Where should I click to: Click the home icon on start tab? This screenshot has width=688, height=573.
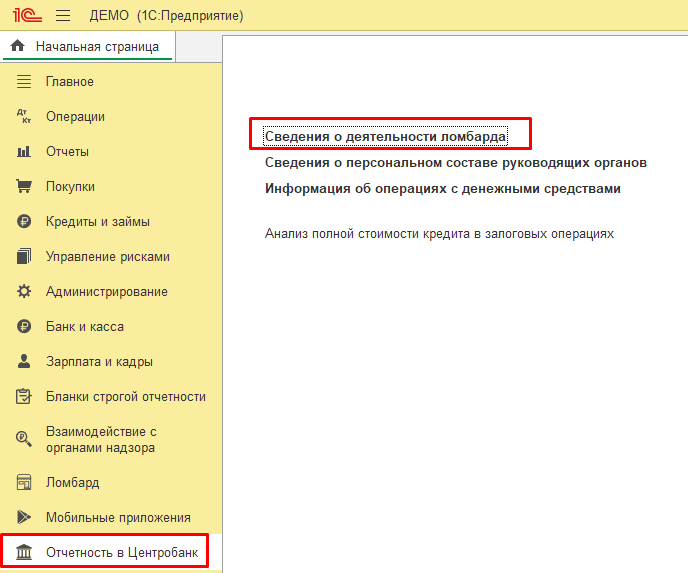17,46
